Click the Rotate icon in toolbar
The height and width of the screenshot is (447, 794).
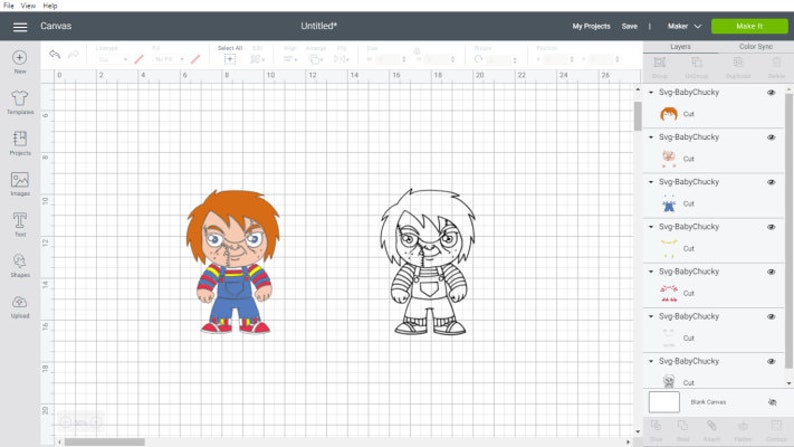478,59
